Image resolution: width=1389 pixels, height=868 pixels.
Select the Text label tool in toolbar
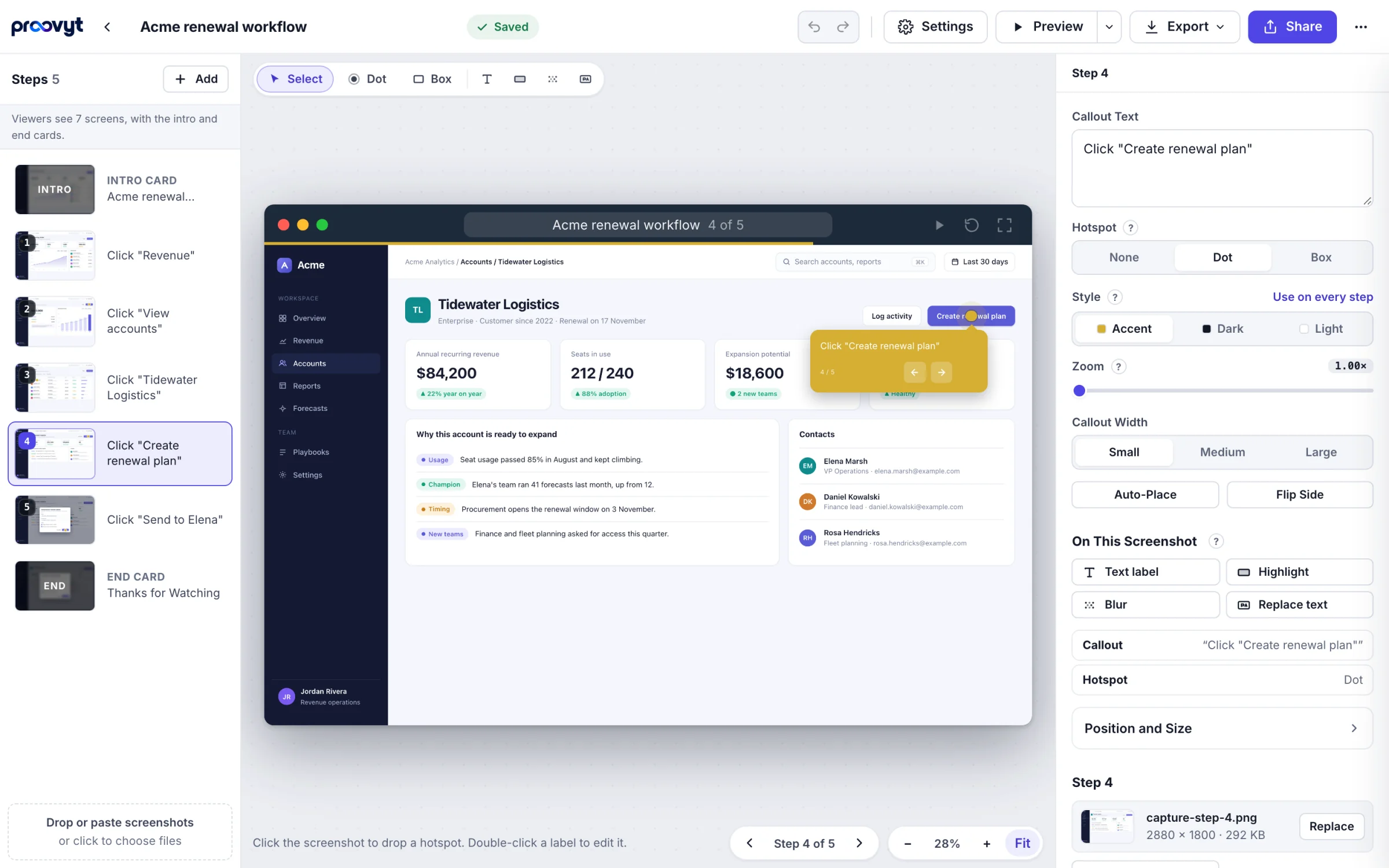(x=487, y=79)
